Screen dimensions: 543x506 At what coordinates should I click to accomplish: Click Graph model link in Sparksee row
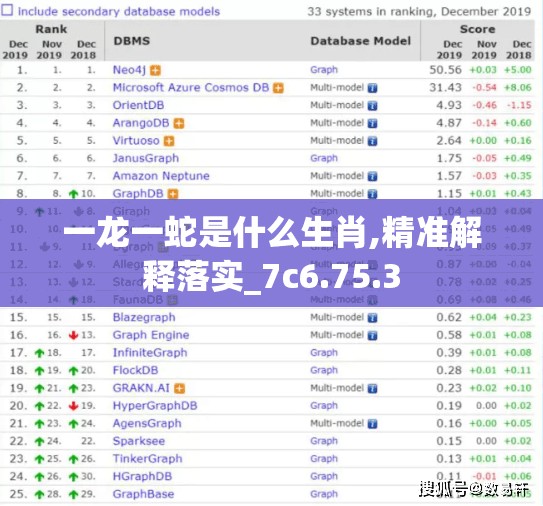pos(324,441)
